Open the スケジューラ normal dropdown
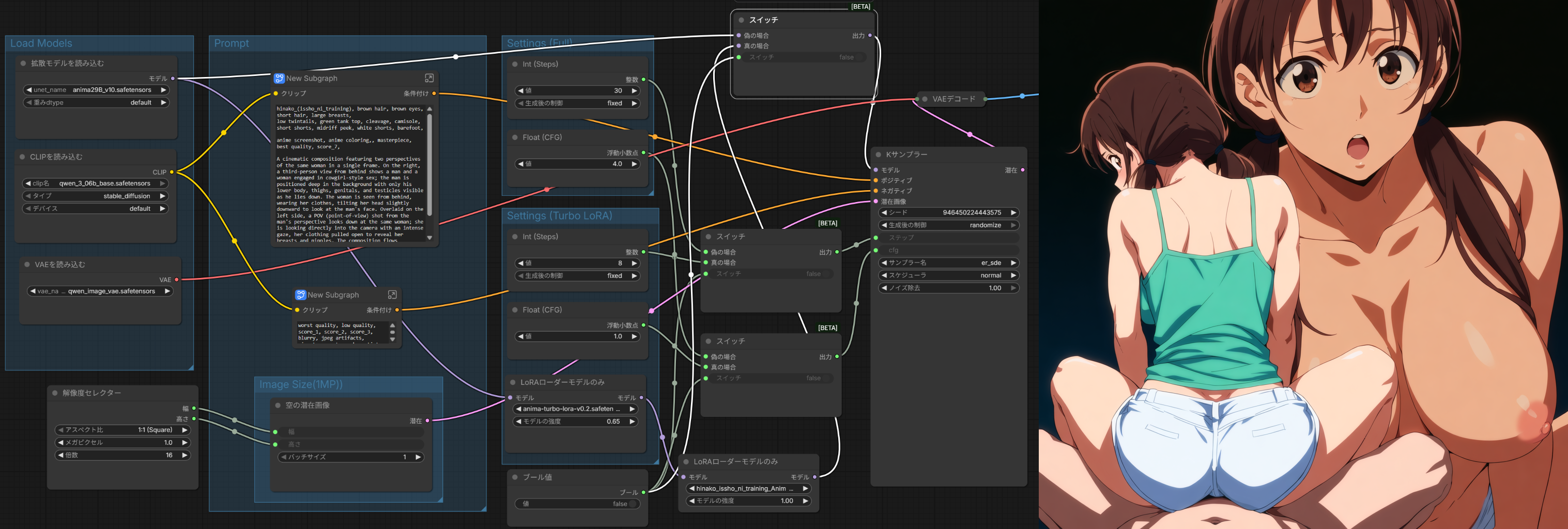 click(x=949, y=276)
